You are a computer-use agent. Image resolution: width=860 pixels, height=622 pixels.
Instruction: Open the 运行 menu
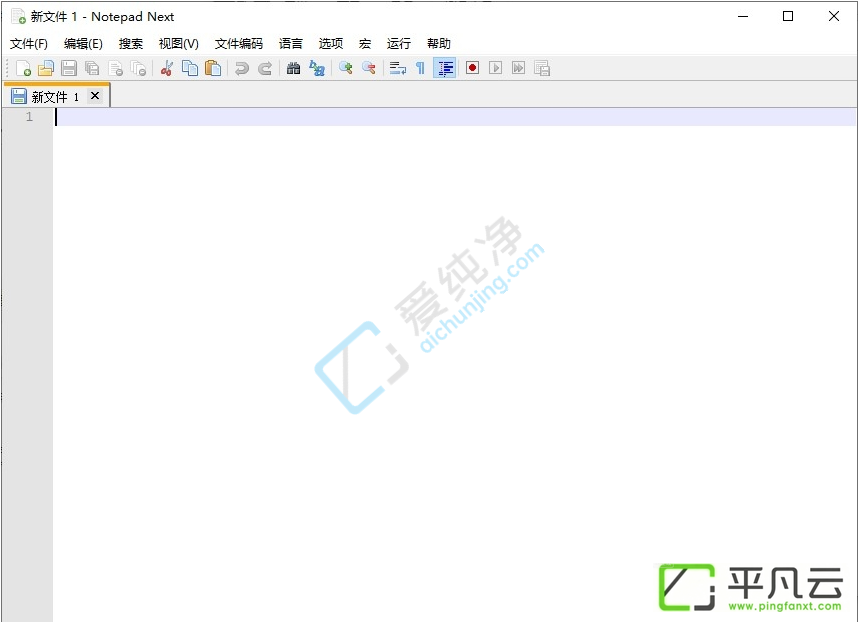(399, 43)
